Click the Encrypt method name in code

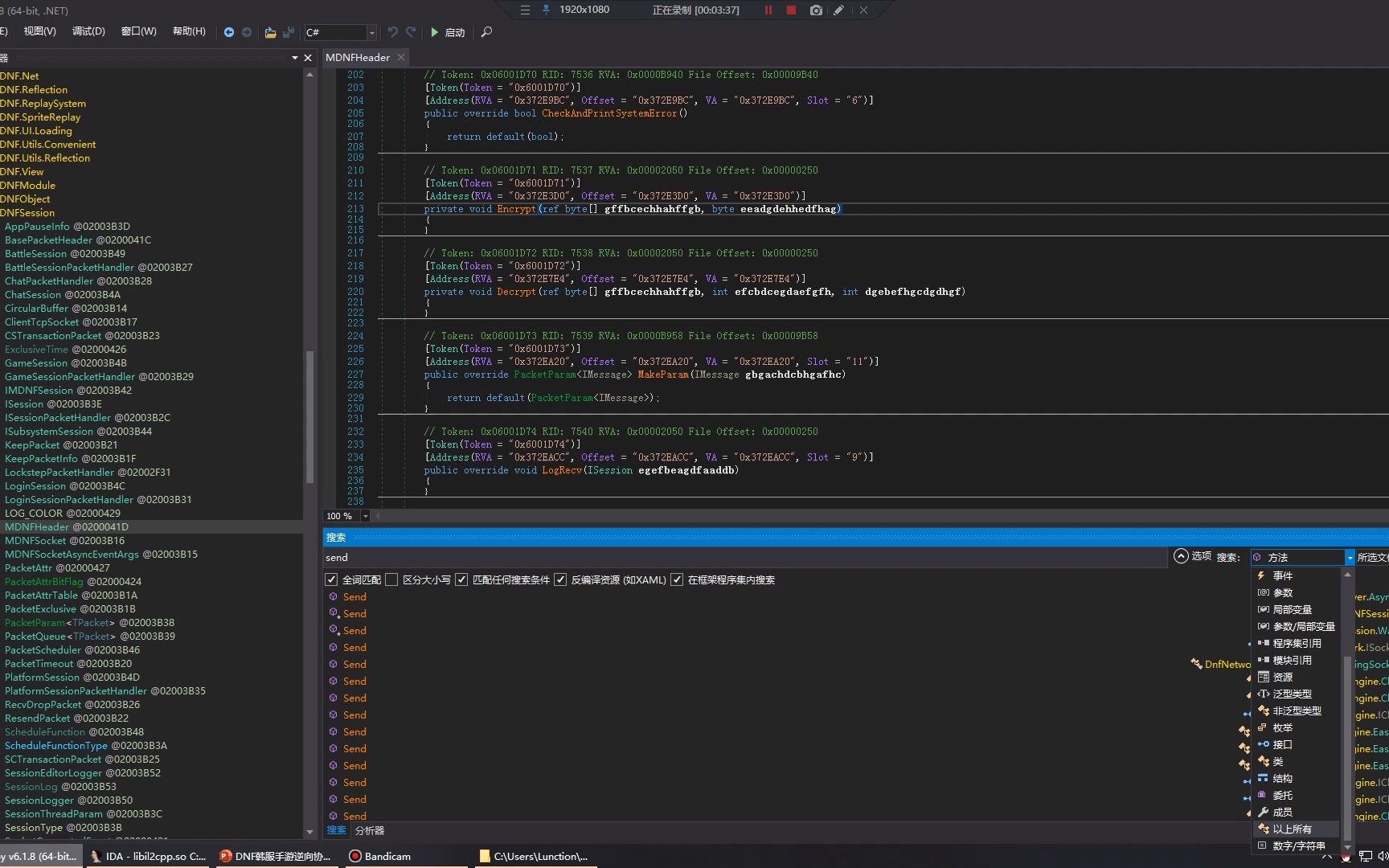516,209
